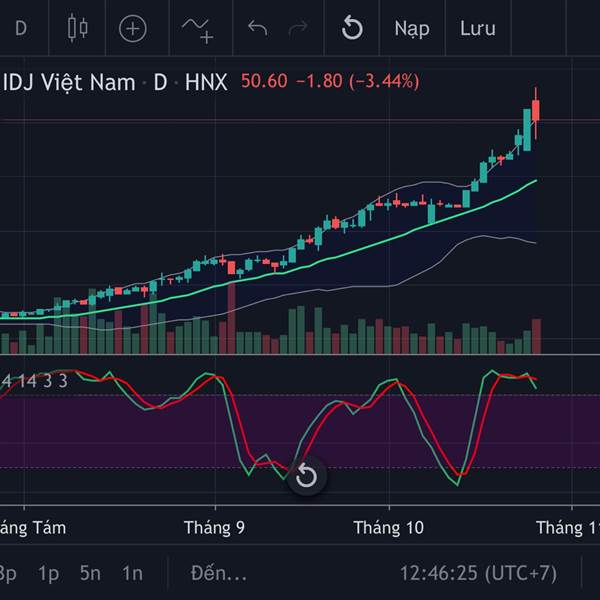Screen dimensions: 600x600
Task: Click the last red volume bar
Action: click(x=536, y=336)
